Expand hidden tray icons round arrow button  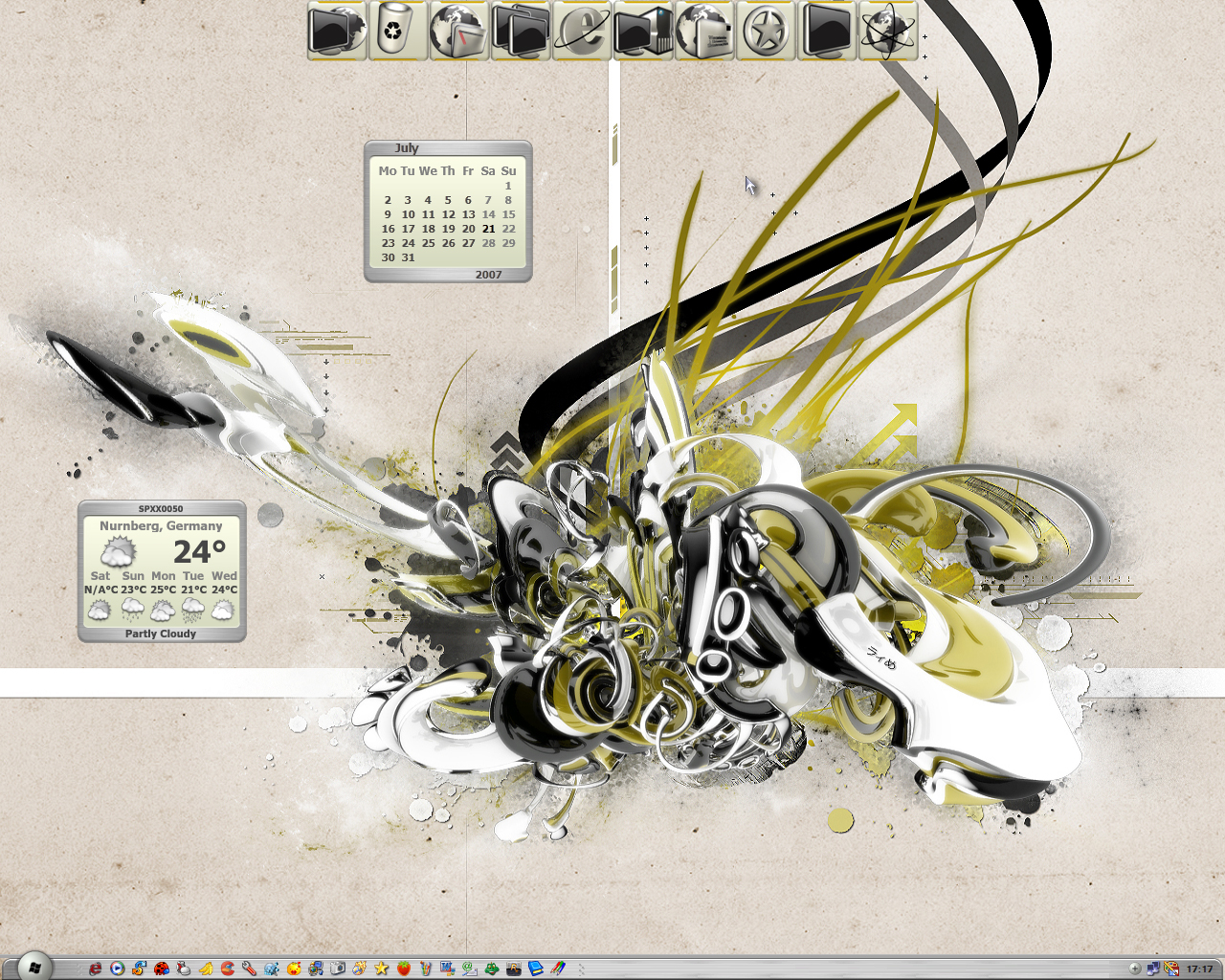1135,969
